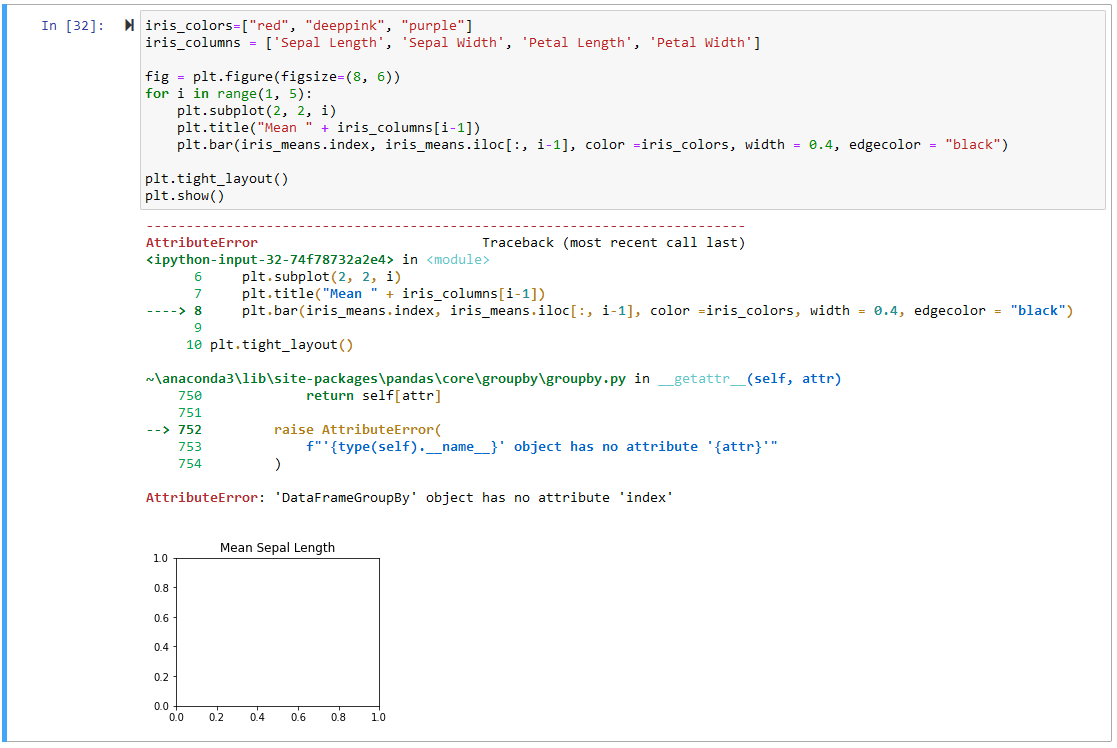Click the __getattr__(self, attr) function name
Viewport: 1117px width, 748px height.
coord(749,378)
